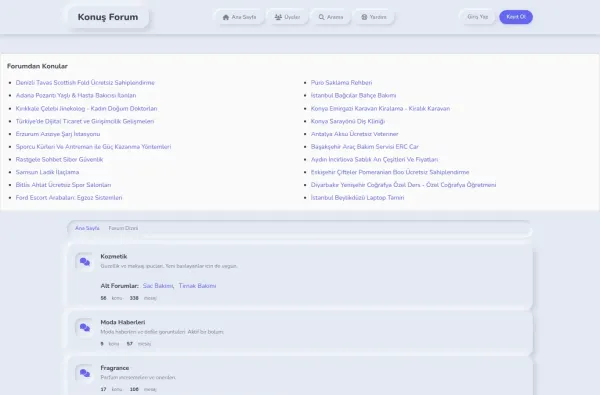
Task: Open Rastgele Sohbet Siber Güvenlik topic
Action: click(59, 159)
